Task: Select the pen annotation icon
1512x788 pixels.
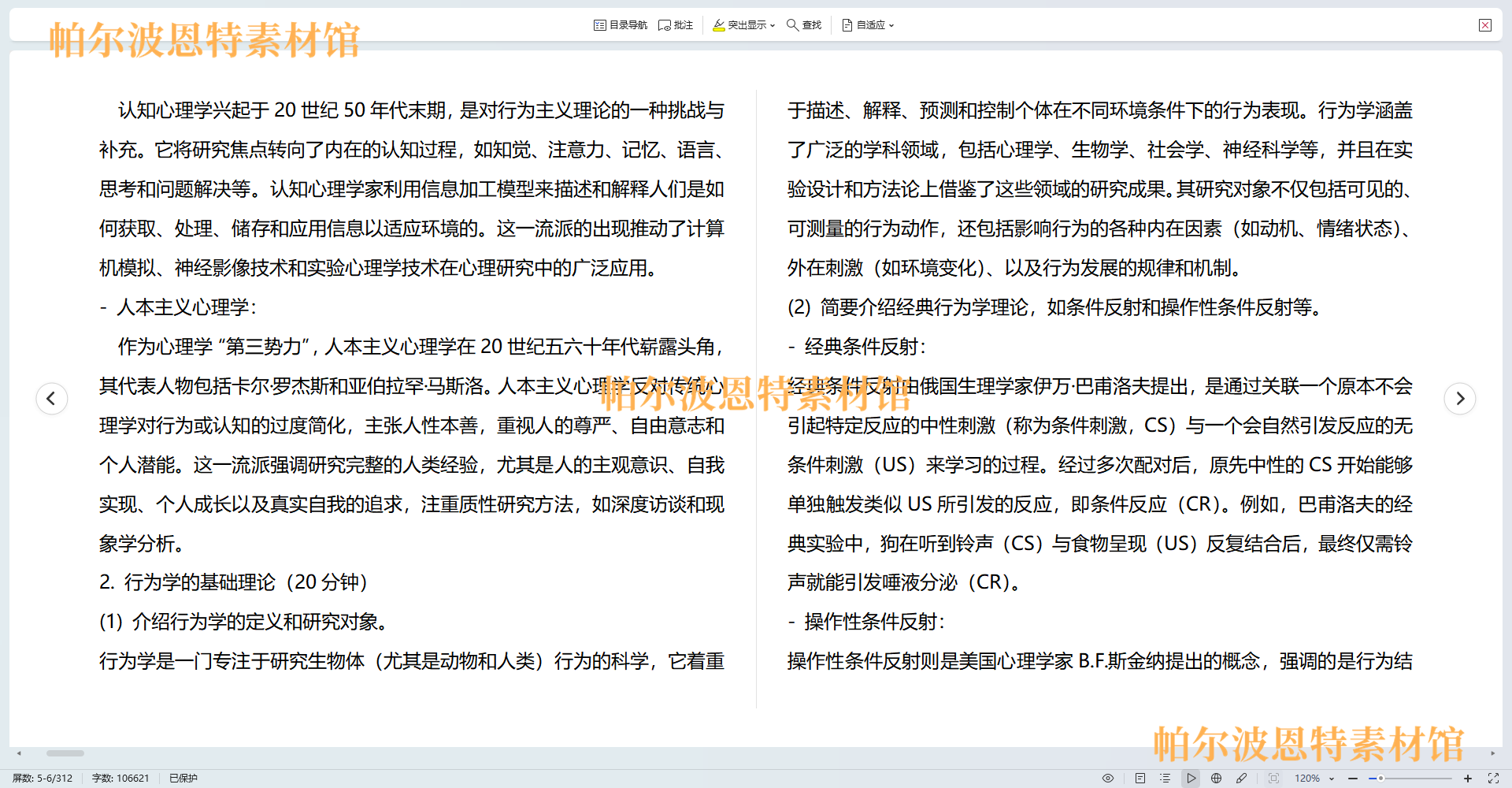Action: (1242, 778)
